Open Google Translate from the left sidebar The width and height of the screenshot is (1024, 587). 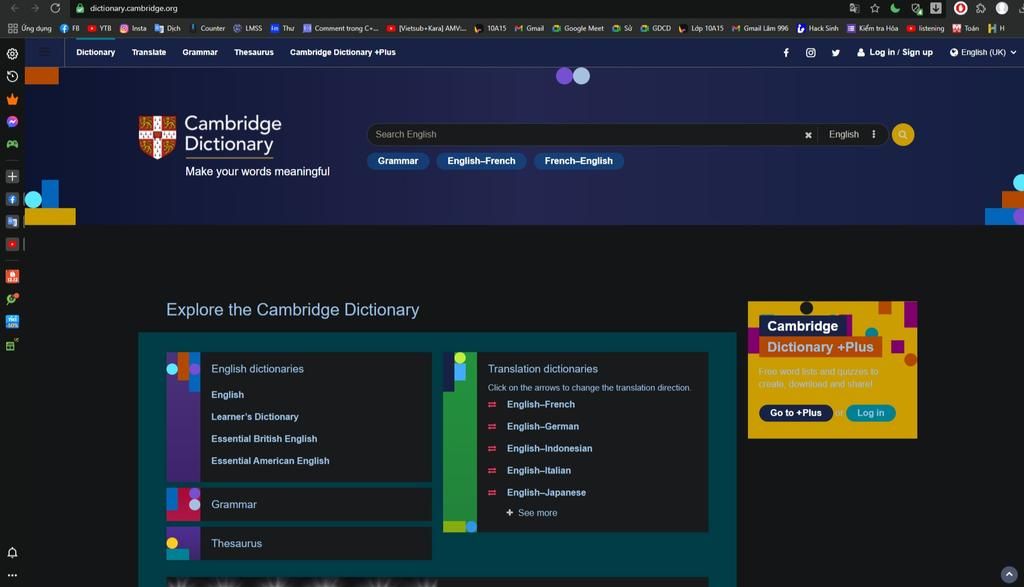click(x=12, y=221)
